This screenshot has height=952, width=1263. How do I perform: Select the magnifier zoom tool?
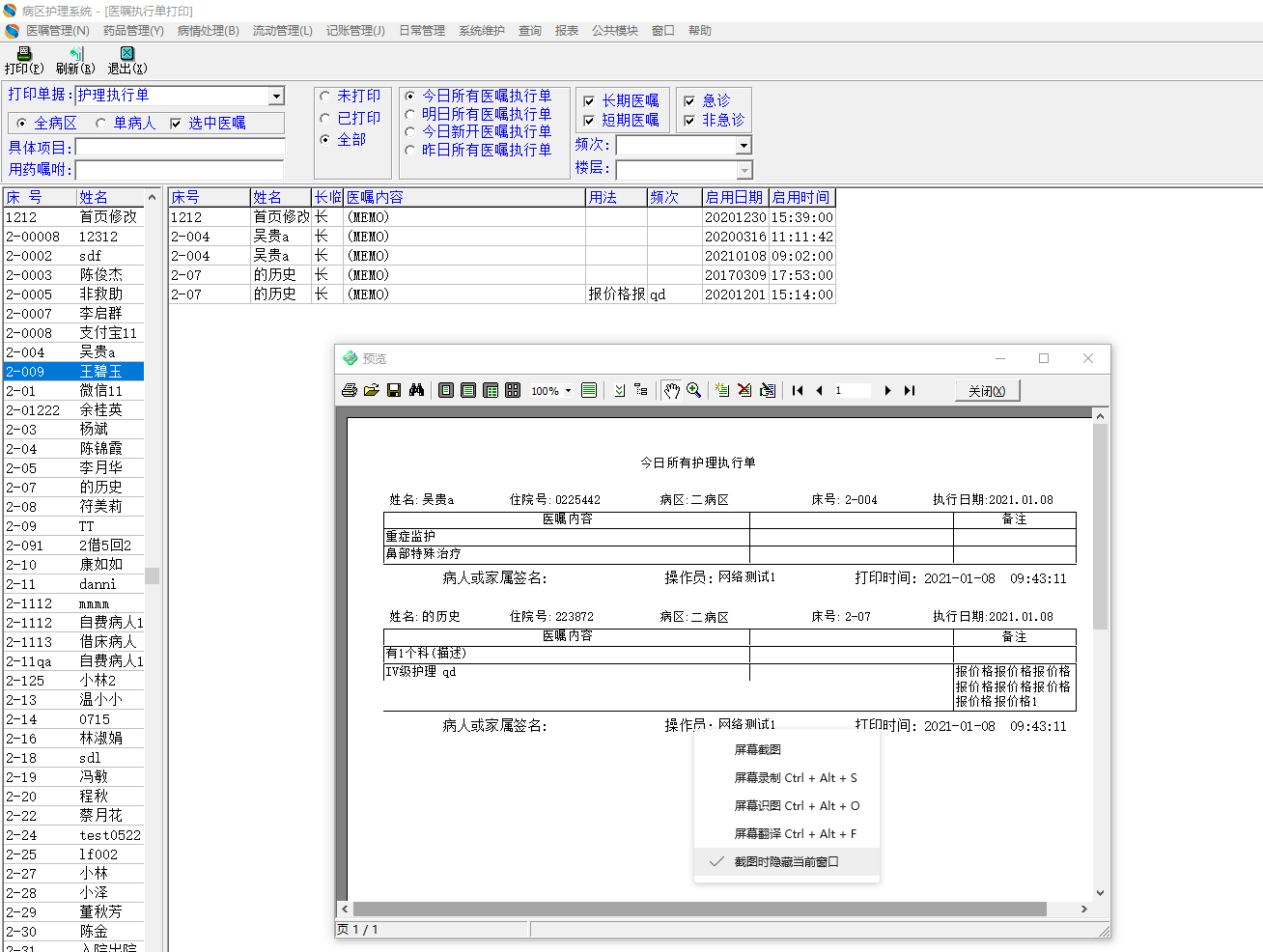click(693, 390)
